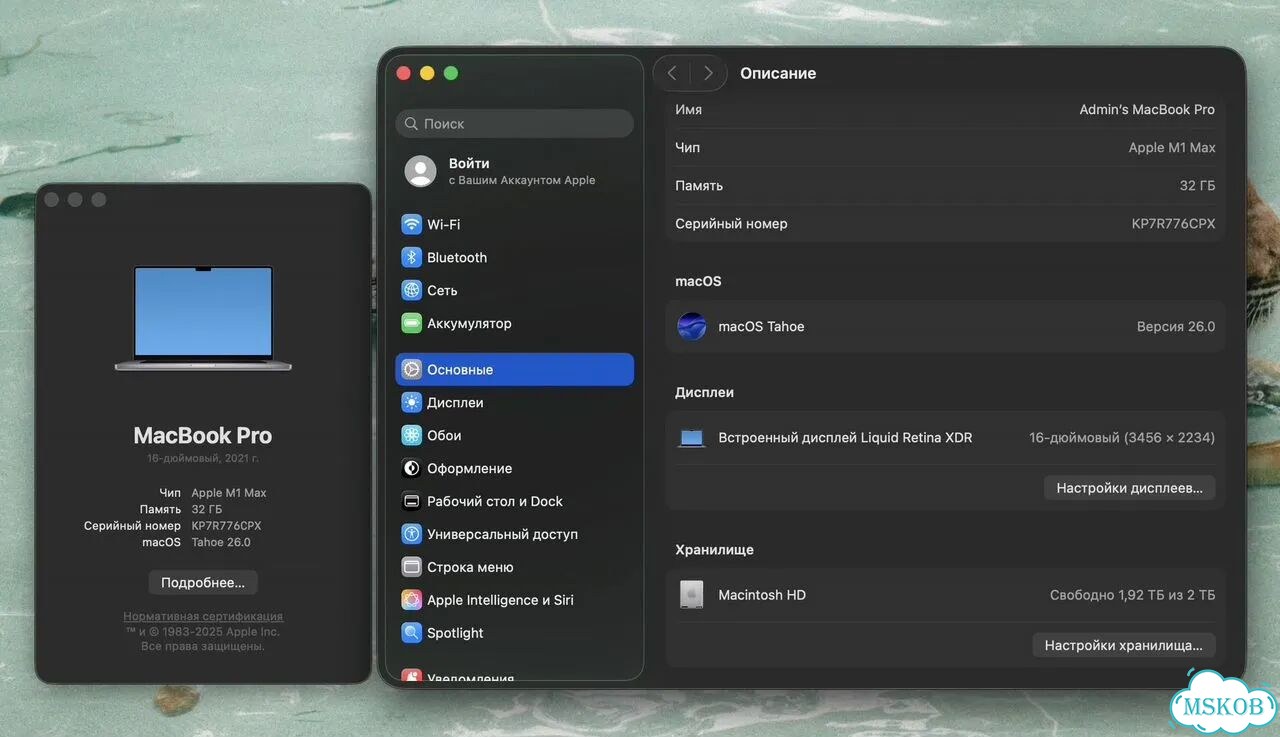Click Настройки дисплеев button
Viewport: 1280px width, 737px height.
(x=1130, y=488)
